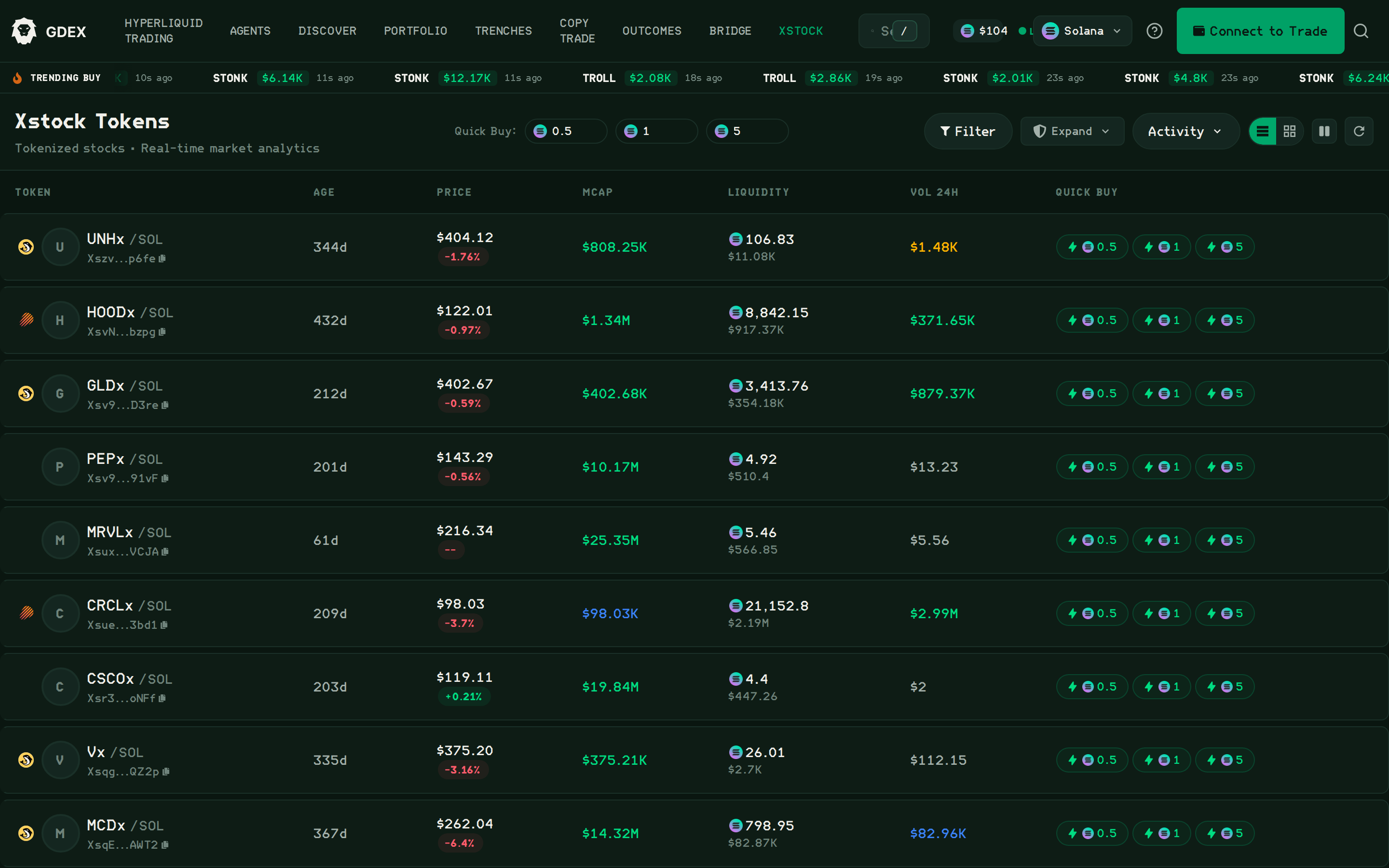Click the UNHx round token avatar
Image resolution: width=1389 pixels, height=868 pixels.
(60, 247)
